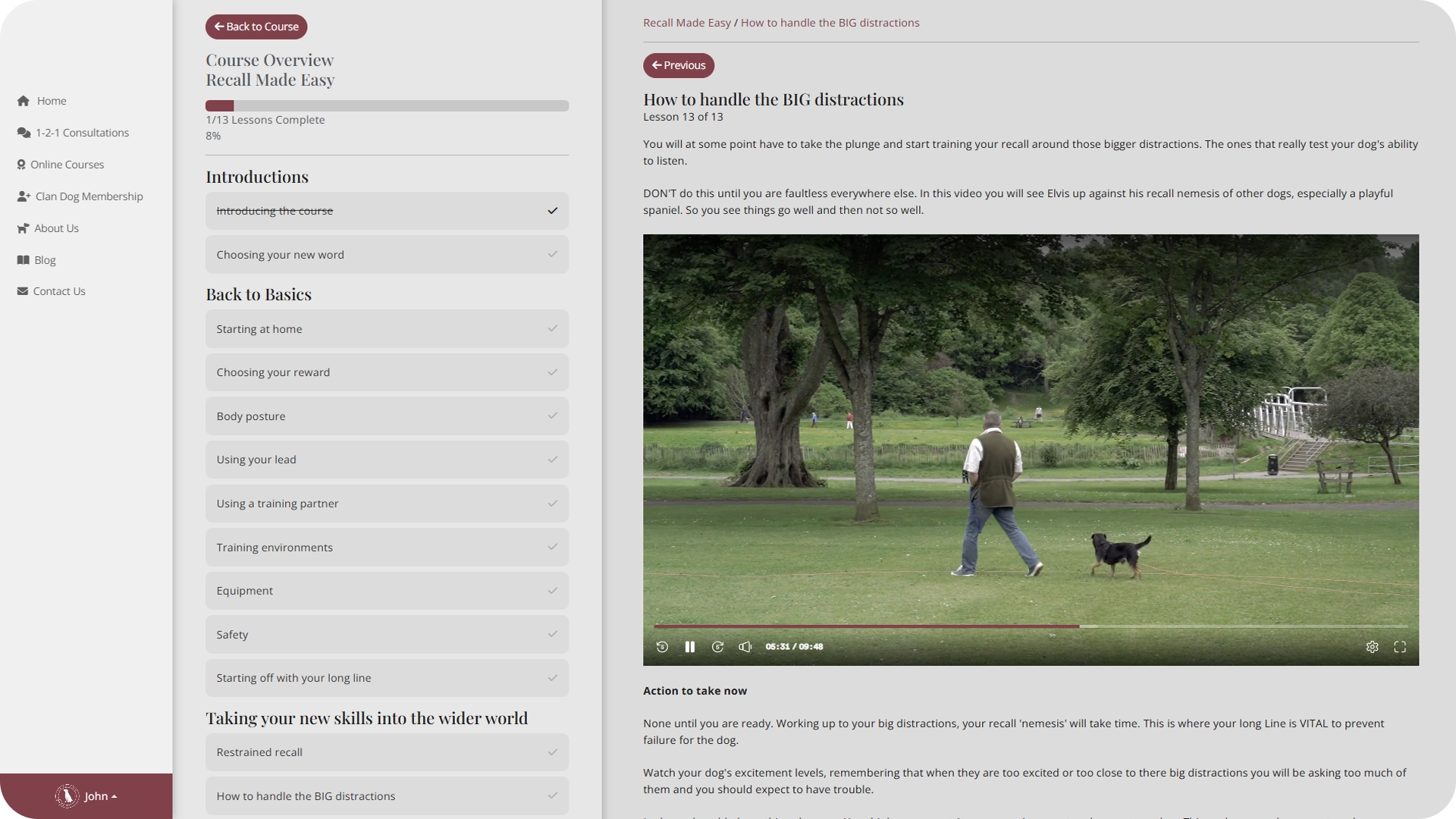Click the Back to Course button

pyautogui.click(x=256, y=27)
